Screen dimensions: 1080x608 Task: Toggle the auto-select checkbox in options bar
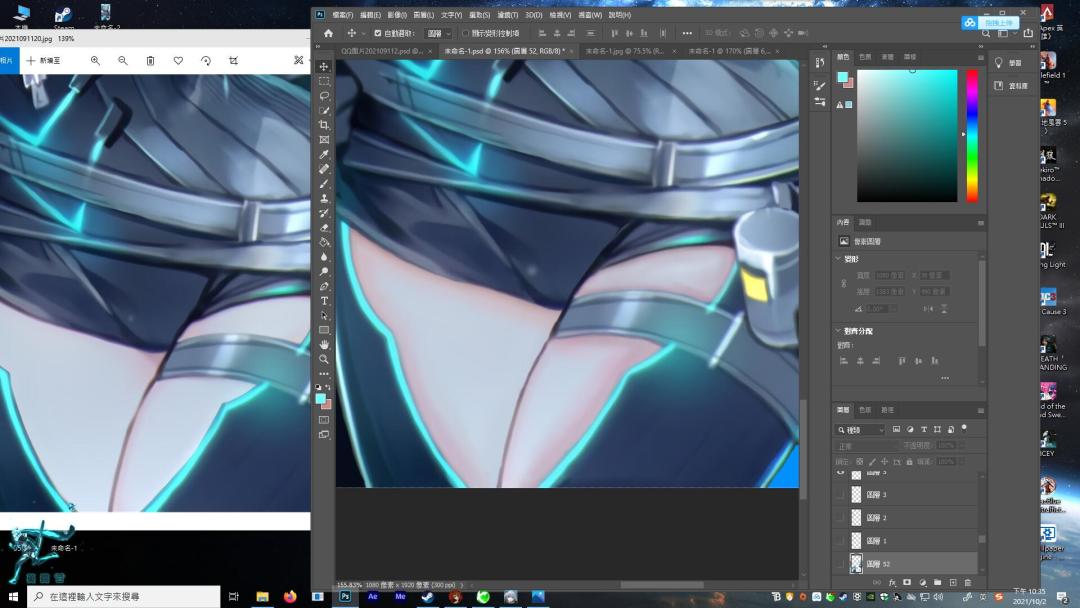[x=377, y=33]
